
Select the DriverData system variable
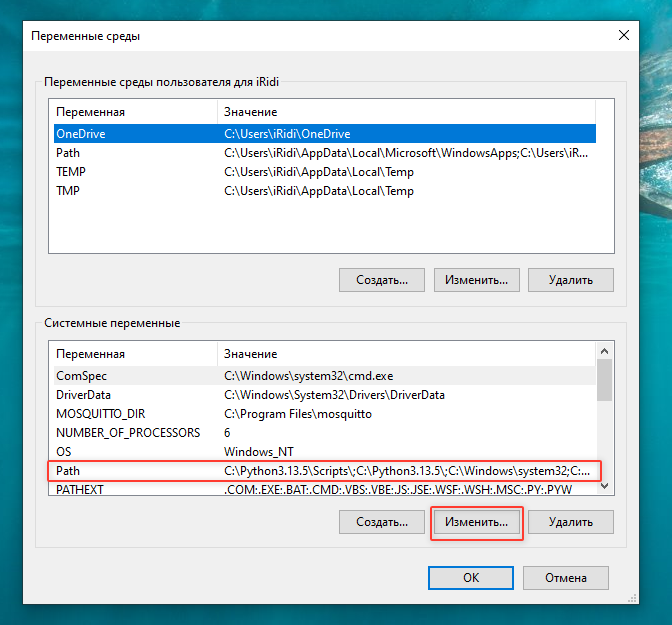tap(83, 395)
